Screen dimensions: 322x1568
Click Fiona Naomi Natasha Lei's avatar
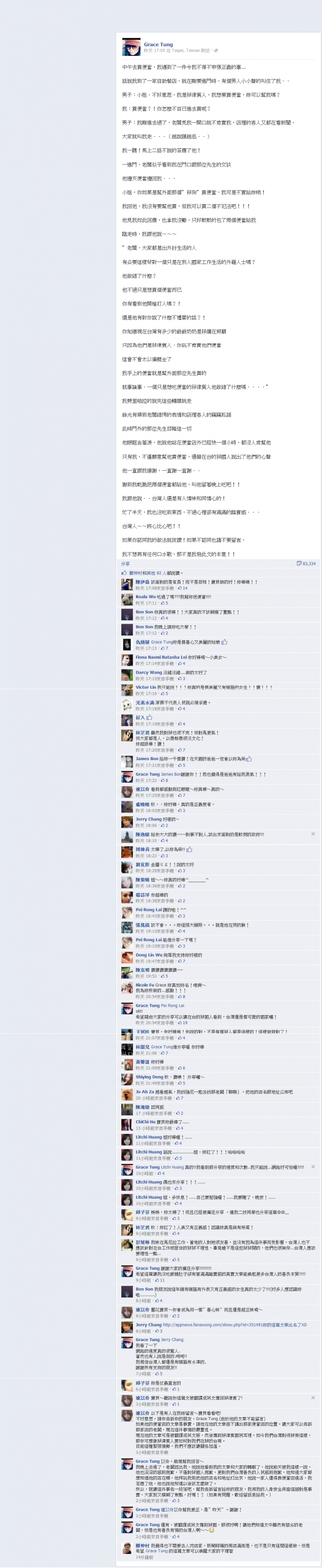(x=127, y=660)
